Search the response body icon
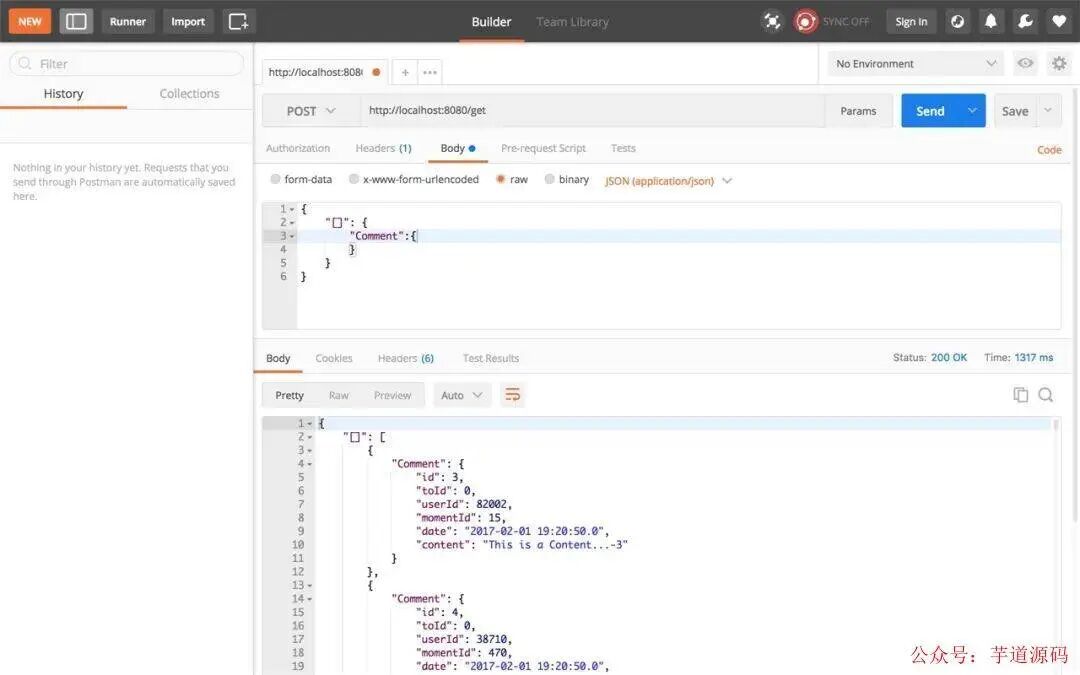The image size is (1080, 675). click(x=1046, y=395)
